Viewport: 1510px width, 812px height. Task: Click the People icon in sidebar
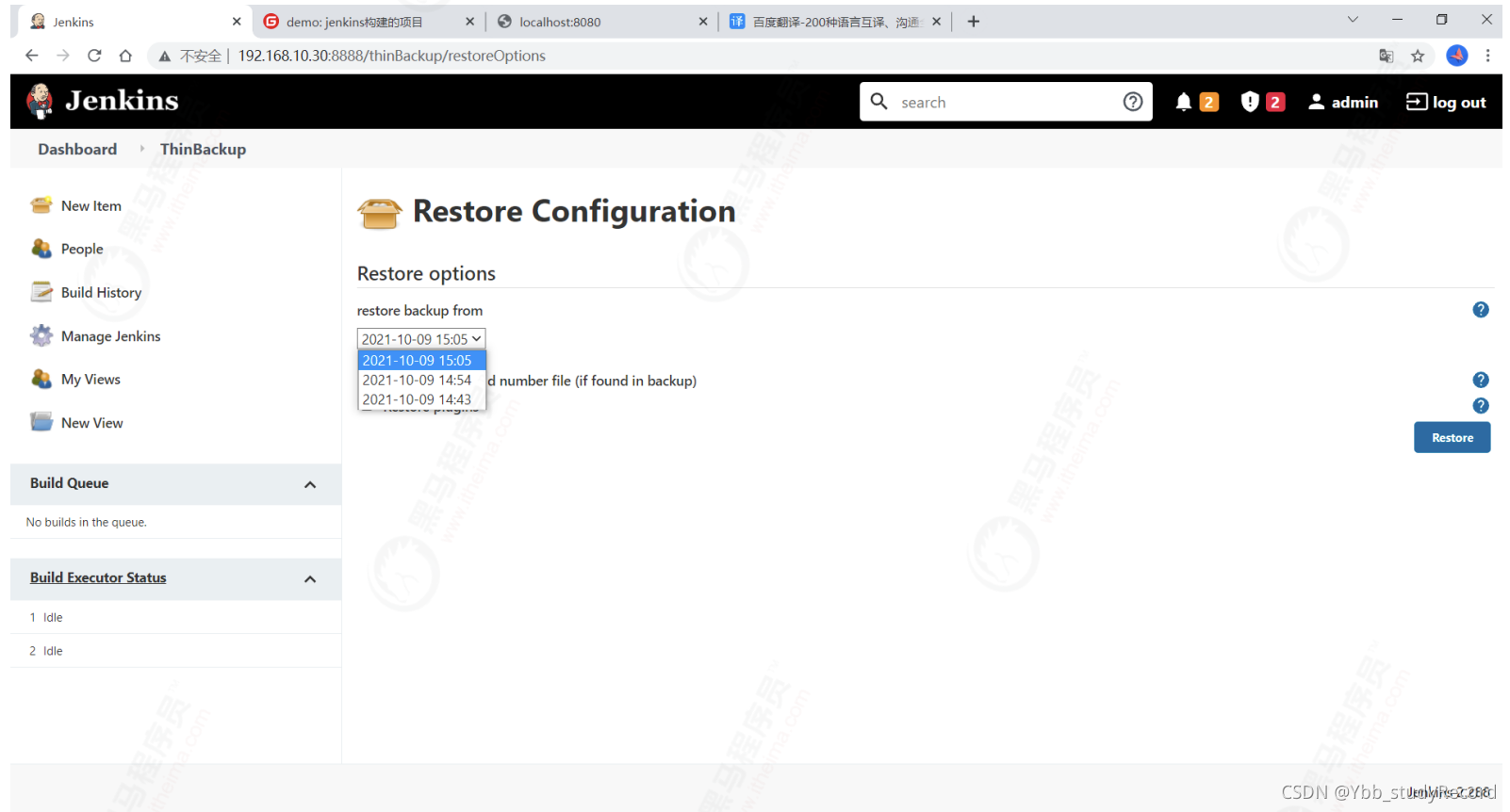tap(41, 249)
